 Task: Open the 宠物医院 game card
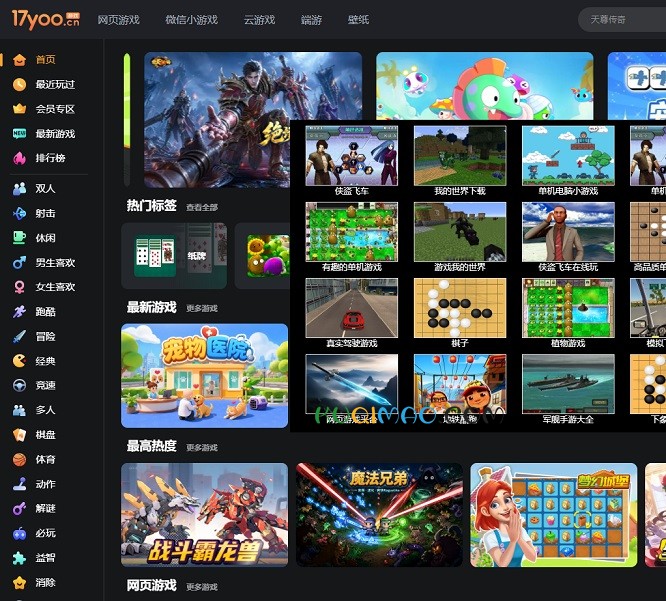[x=204, y=376]
